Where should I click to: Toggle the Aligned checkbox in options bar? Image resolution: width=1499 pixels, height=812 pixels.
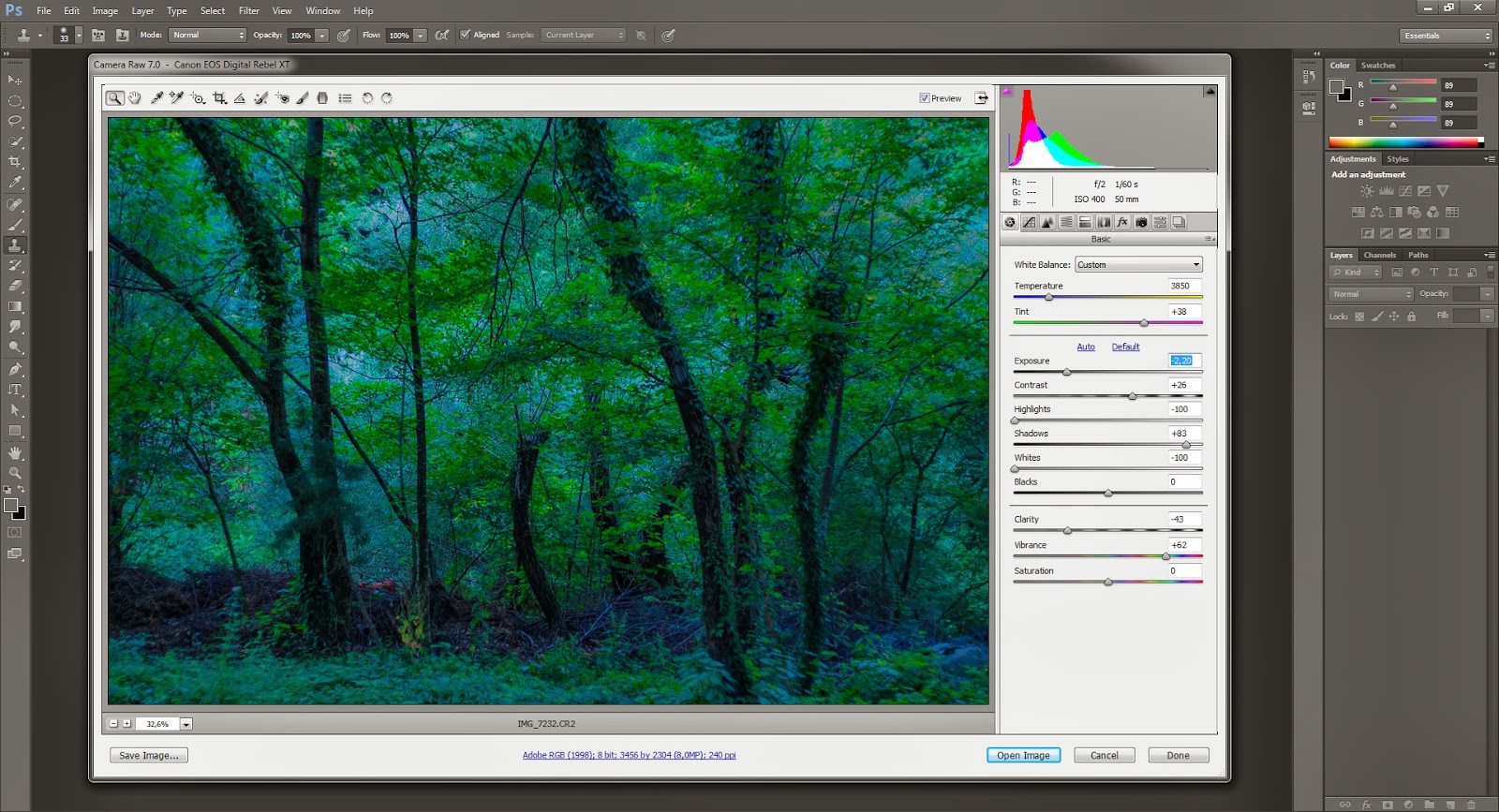(465, 35)
